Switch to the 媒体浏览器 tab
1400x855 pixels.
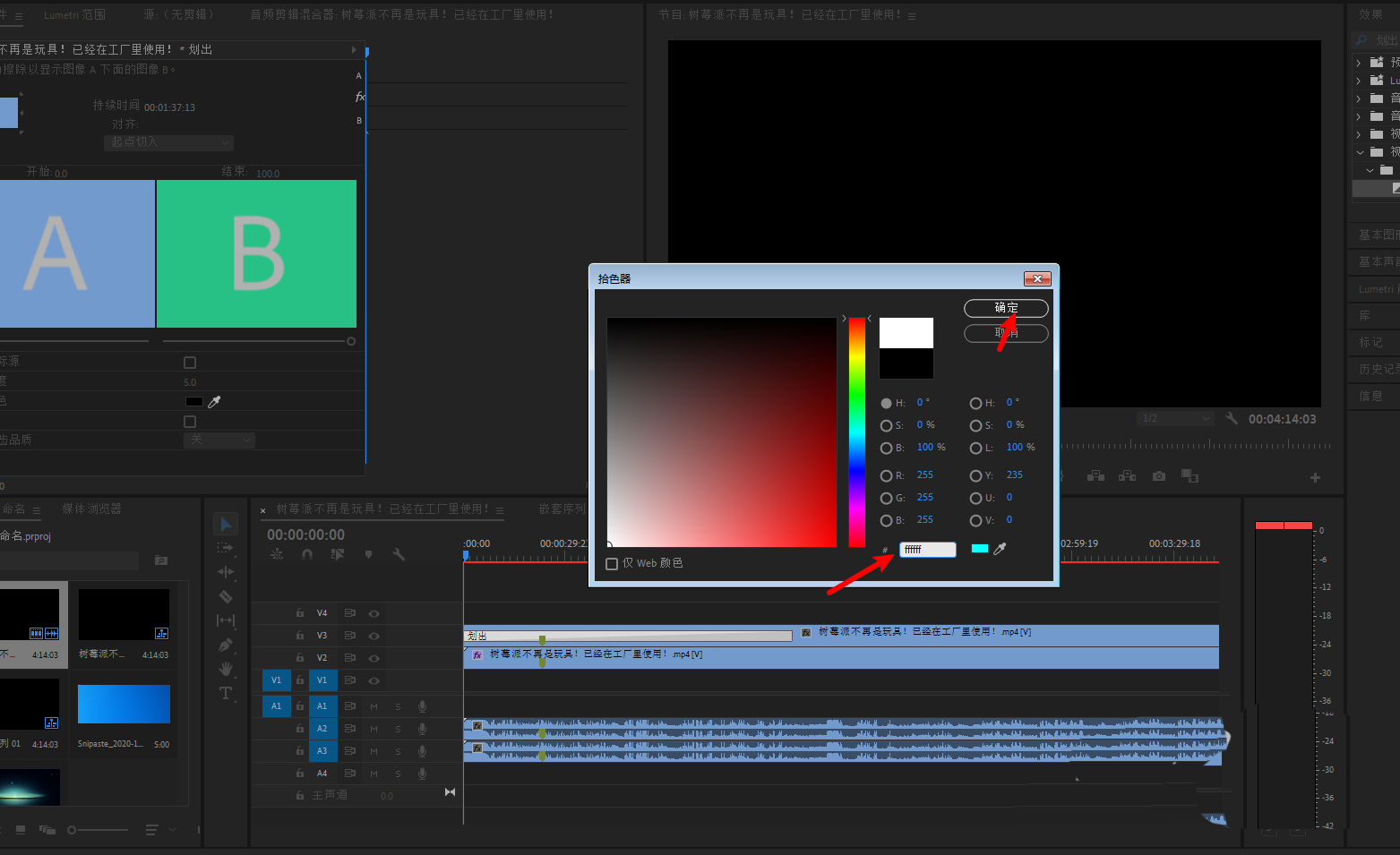(x=91, y=509)
